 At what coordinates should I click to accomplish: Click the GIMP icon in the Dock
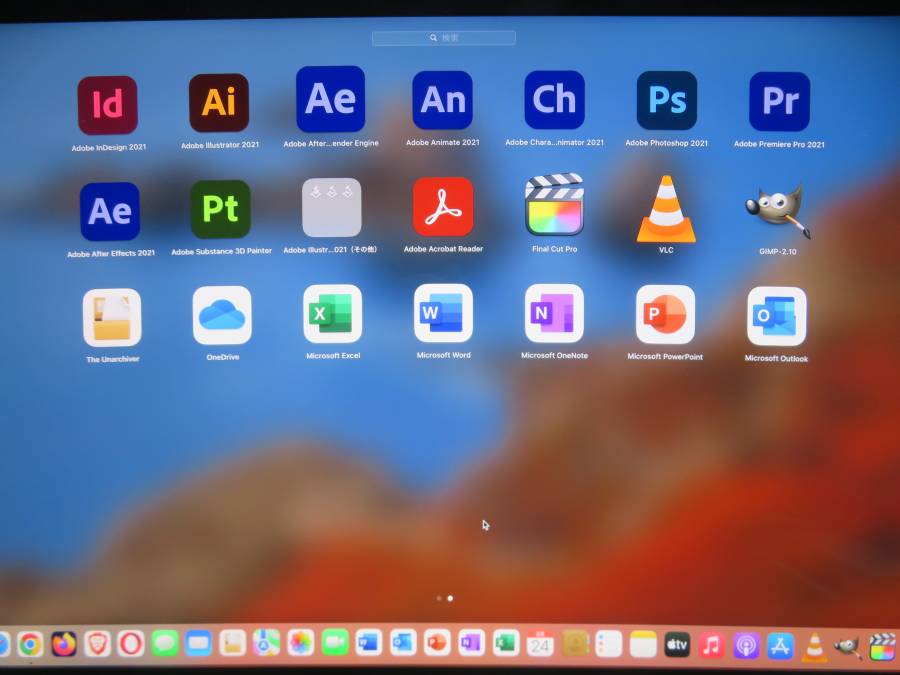[848, 648]
